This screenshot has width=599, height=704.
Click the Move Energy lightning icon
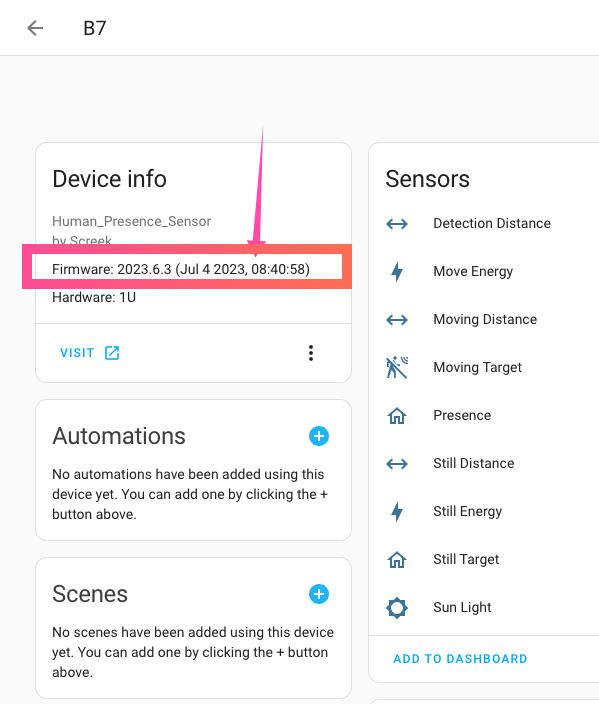click(x=397, y=272)
